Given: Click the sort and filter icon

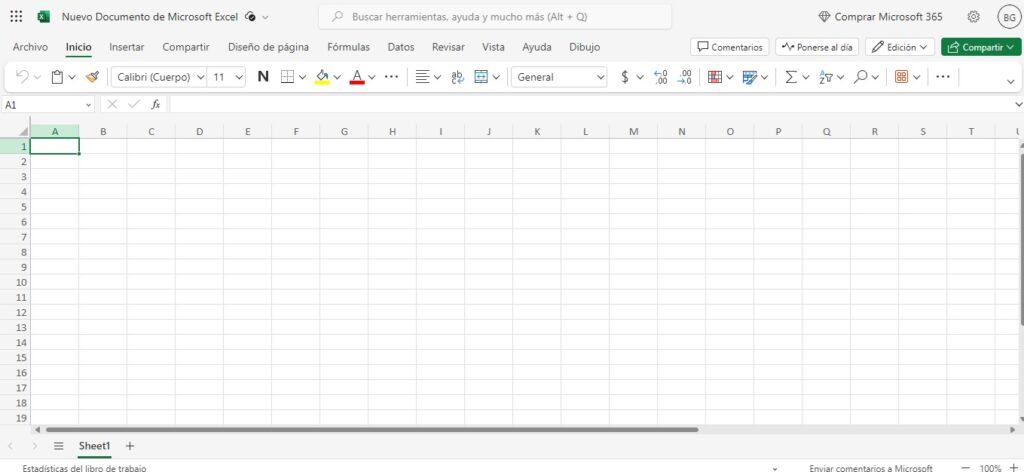Looking at the screenshot, I should (825, 77).
